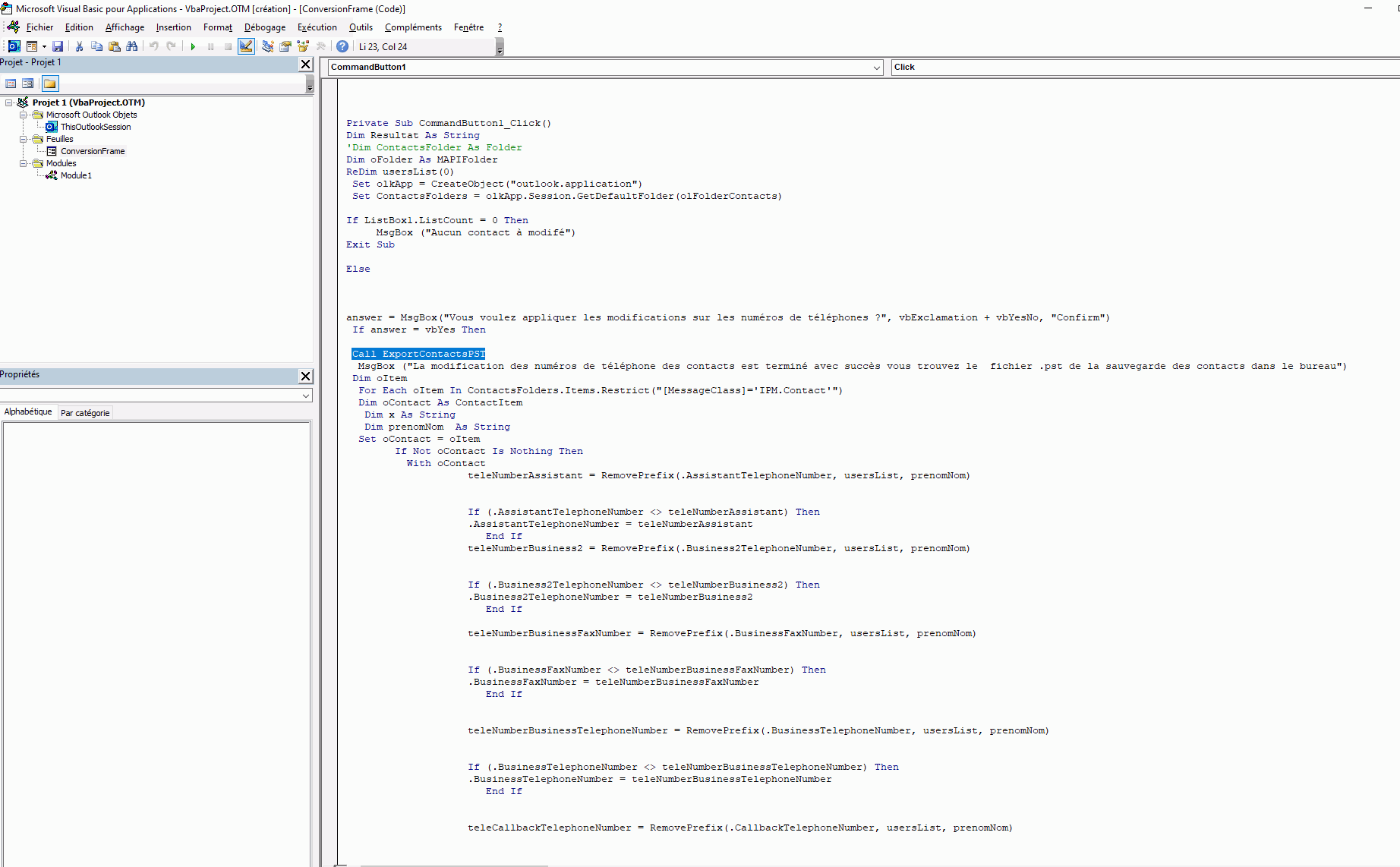Viewport: 1400px width, 867px height.
Task: Click the Save project toolbar icon
Action: tap(58, 46)
